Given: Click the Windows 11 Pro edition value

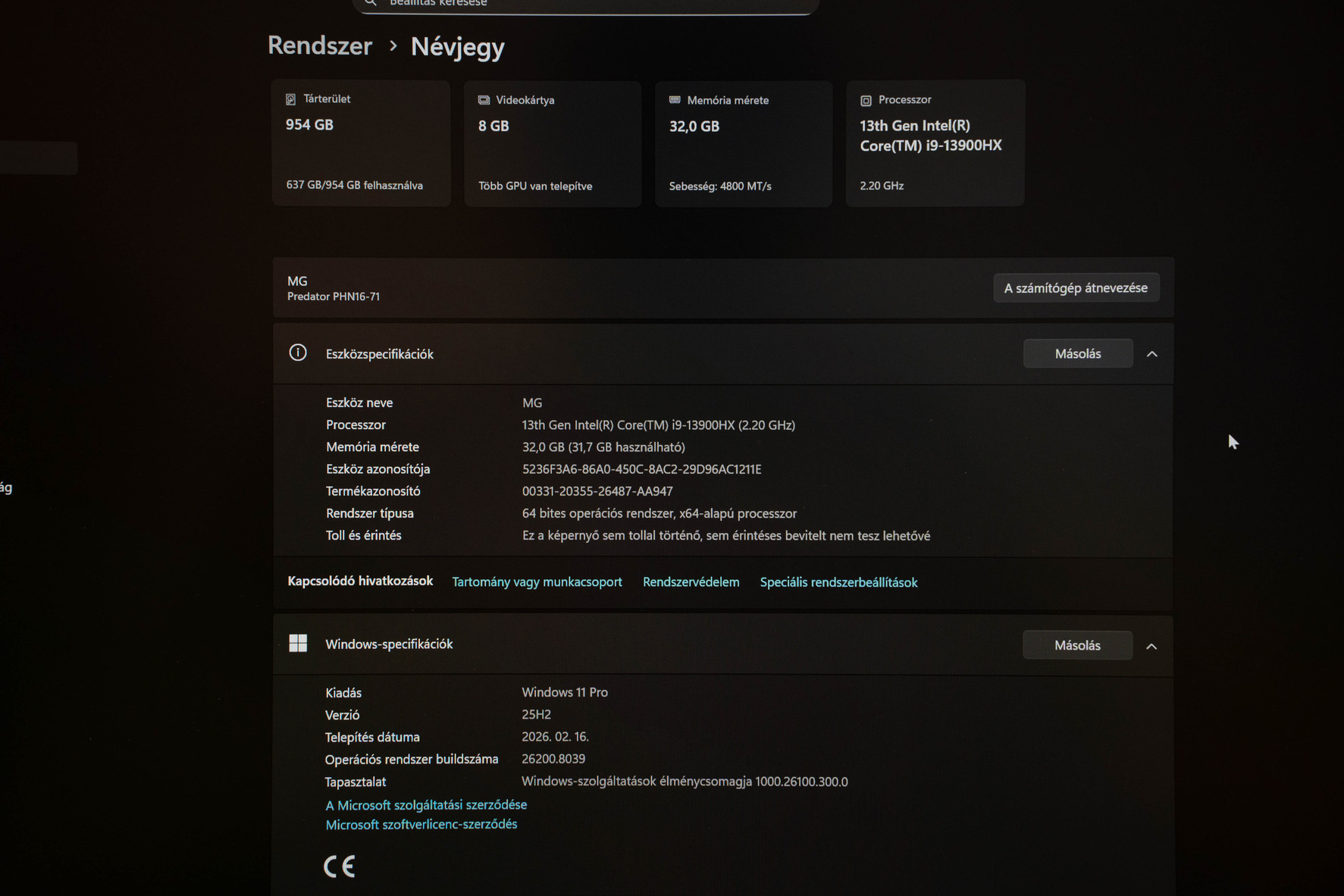Looking at the screenshot, I should [x=565, y=692].
